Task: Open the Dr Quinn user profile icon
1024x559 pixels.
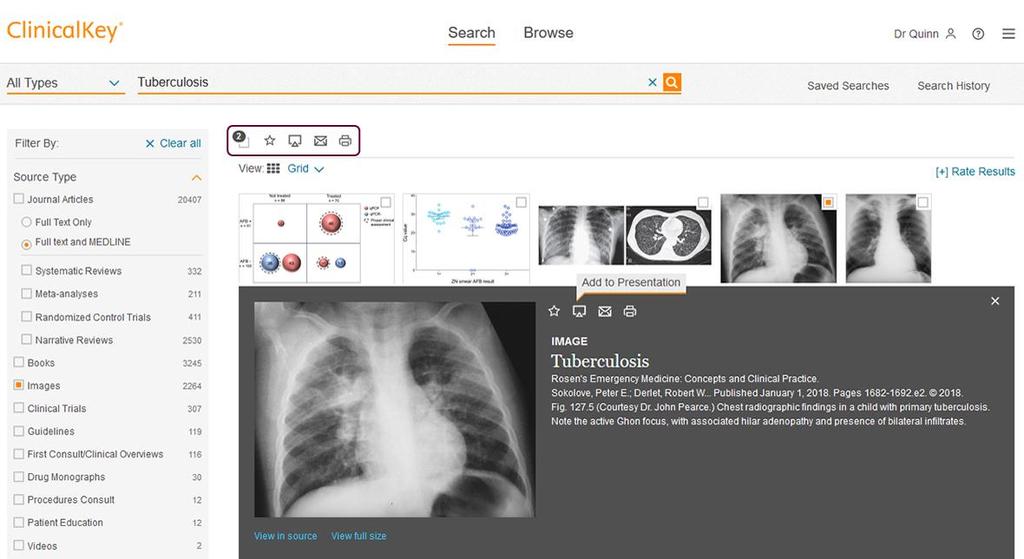Action: click(951, 33)
